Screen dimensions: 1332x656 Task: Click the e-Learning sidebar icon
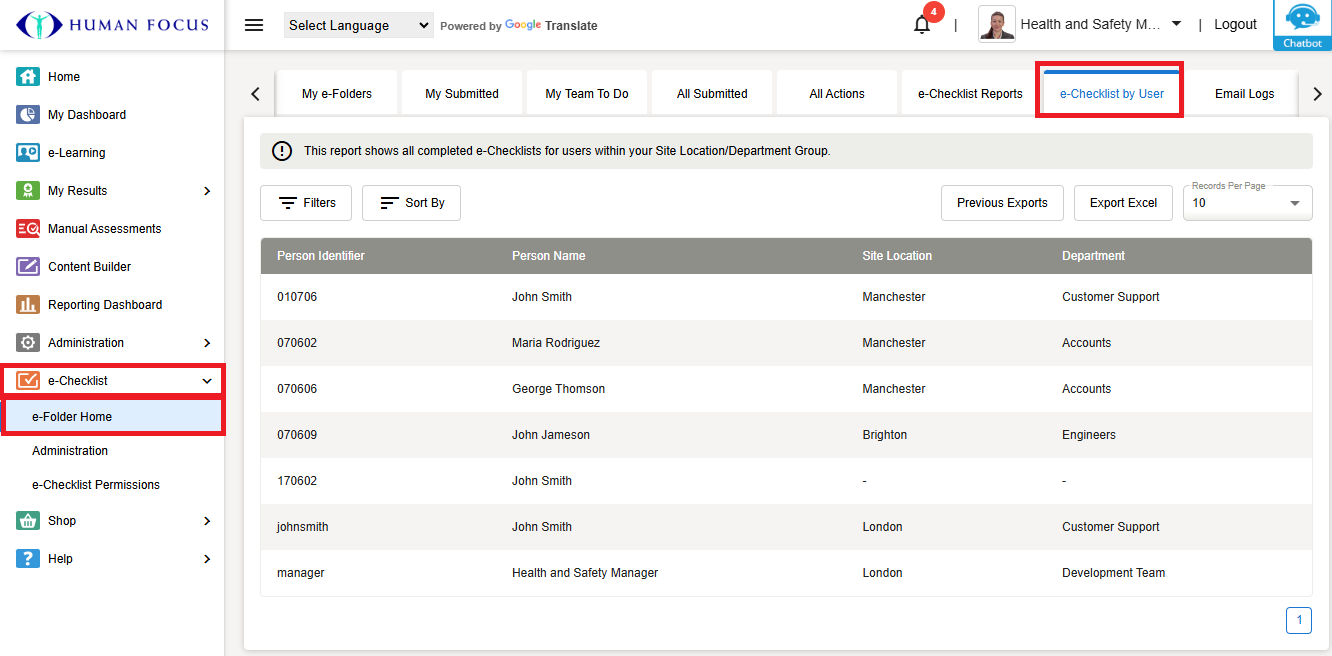point(28,153)
